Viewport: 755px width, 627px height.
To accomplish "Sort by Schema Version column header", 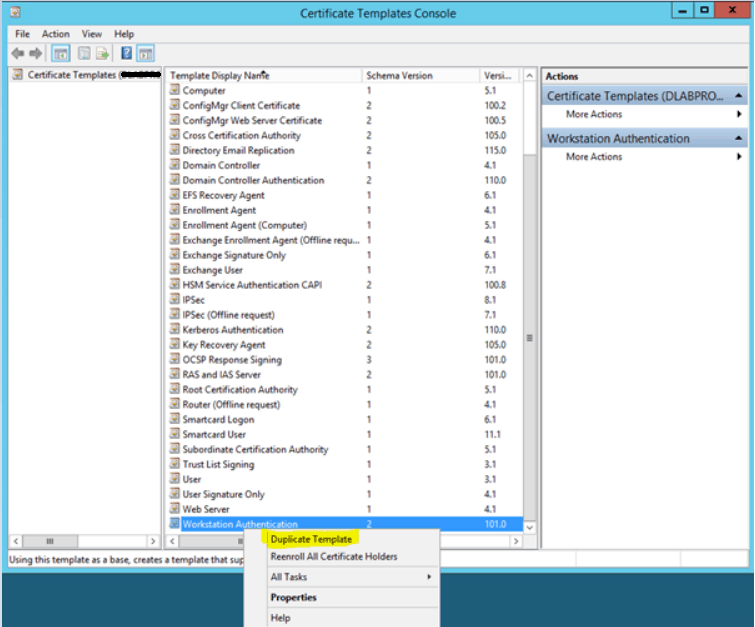I will [420, 75].
